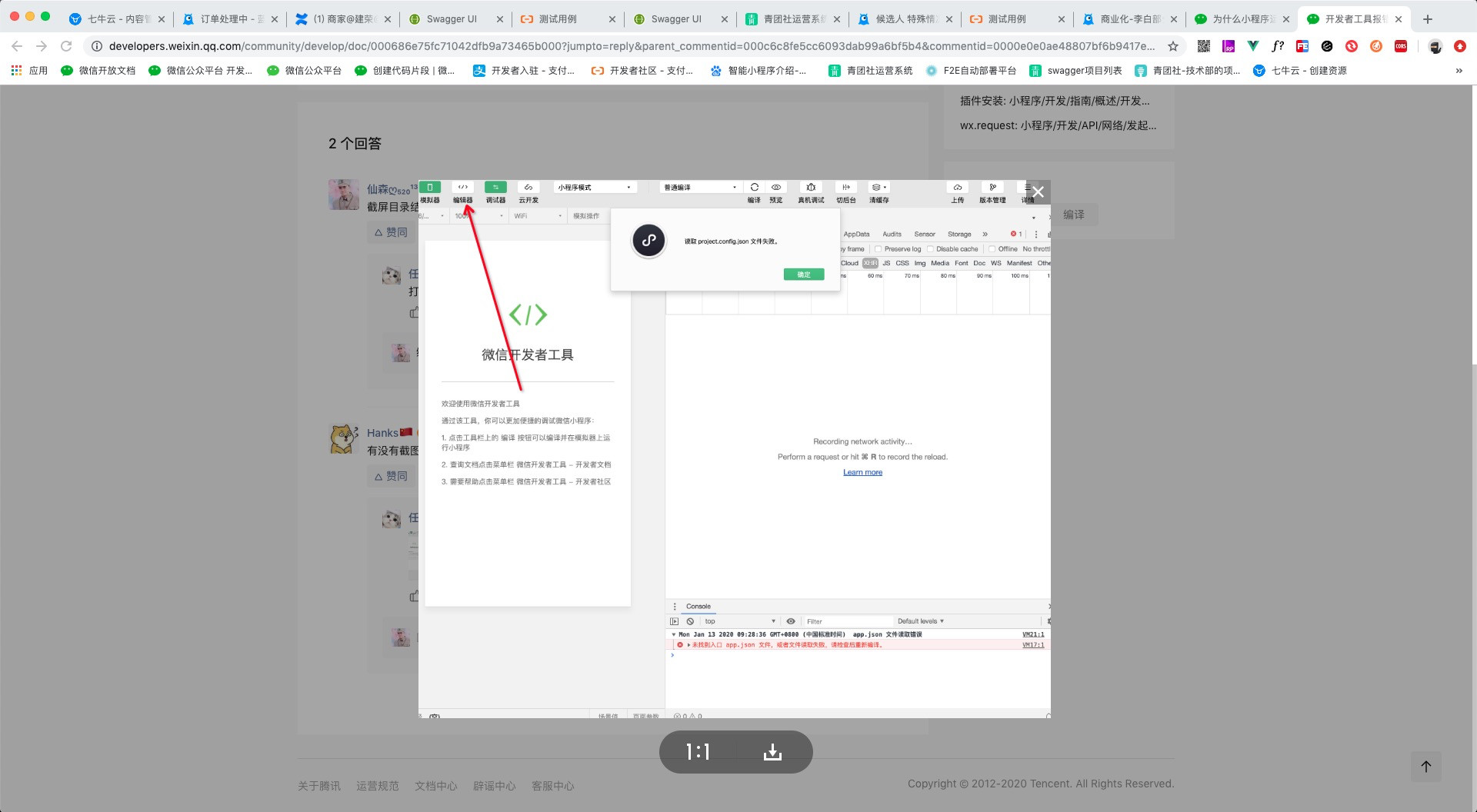
Task: Open the 客服中心 footer link
Action: (x=553, y=786)
